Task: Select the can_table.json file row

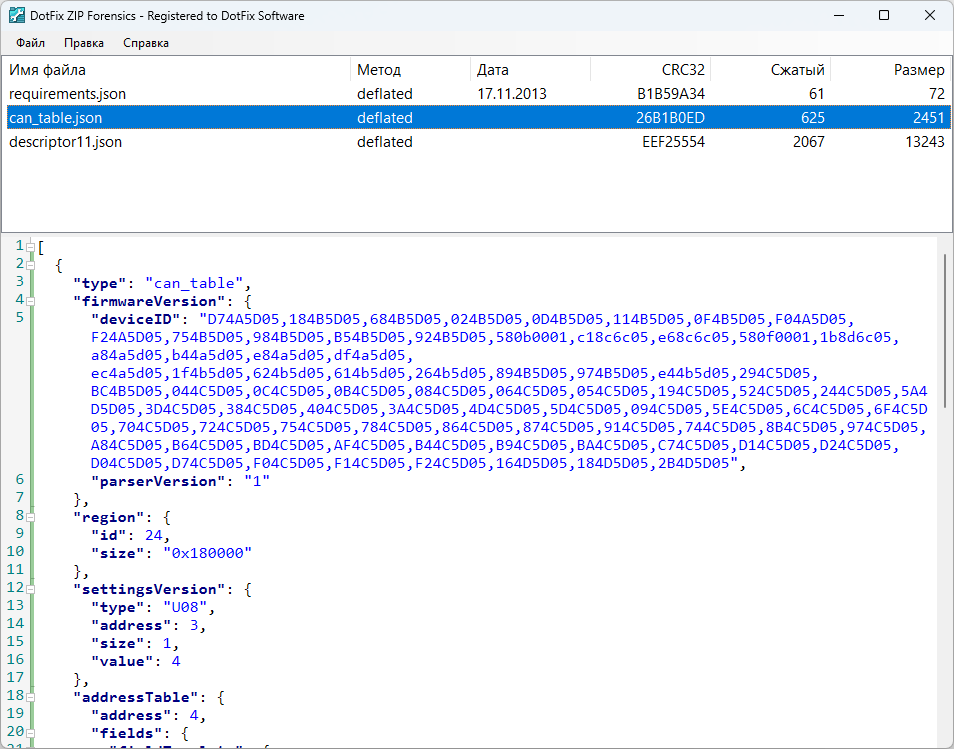Action: [477, 117]
